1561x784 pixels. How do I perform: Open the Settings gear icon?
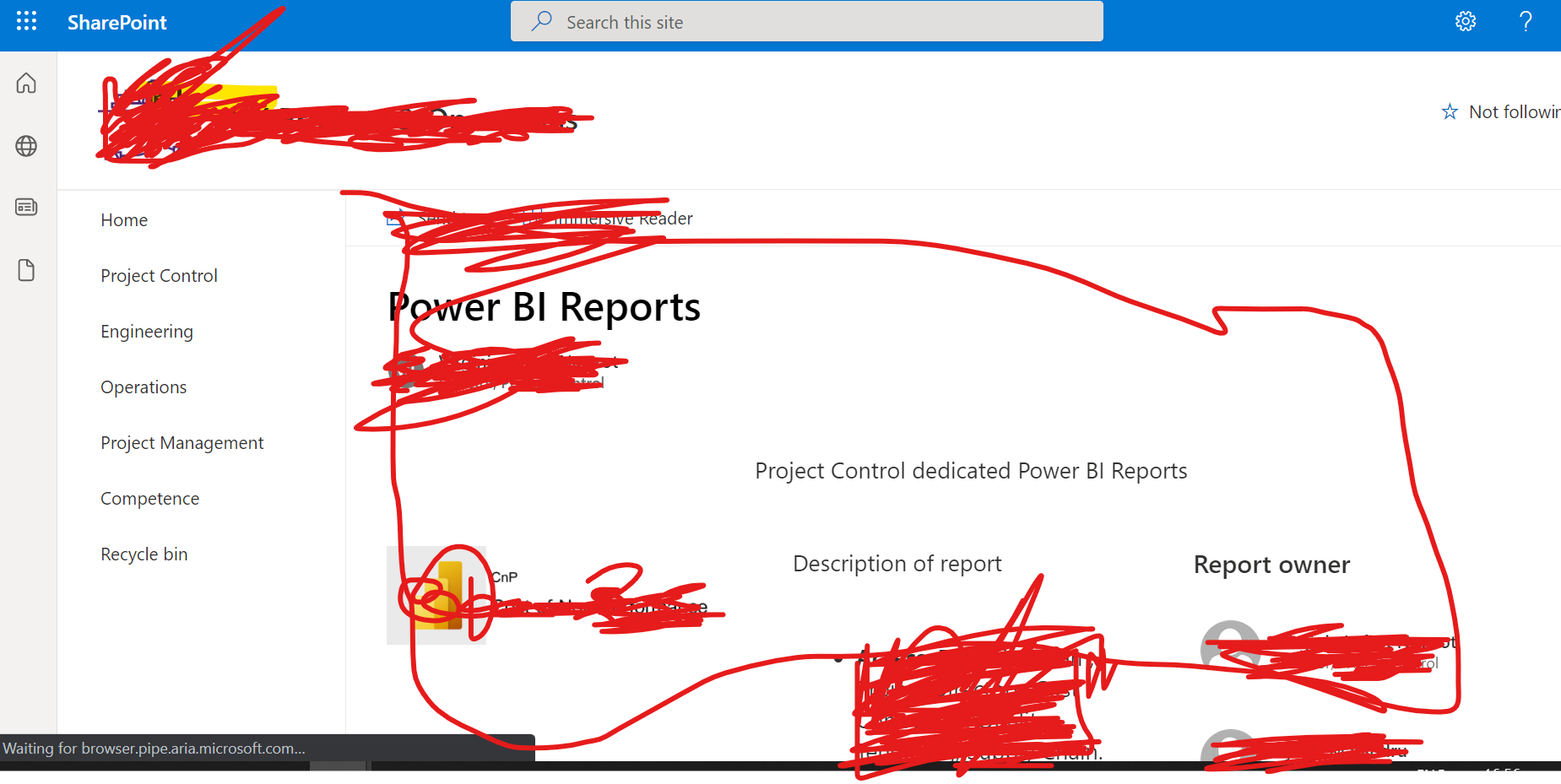pos(1466,21)
